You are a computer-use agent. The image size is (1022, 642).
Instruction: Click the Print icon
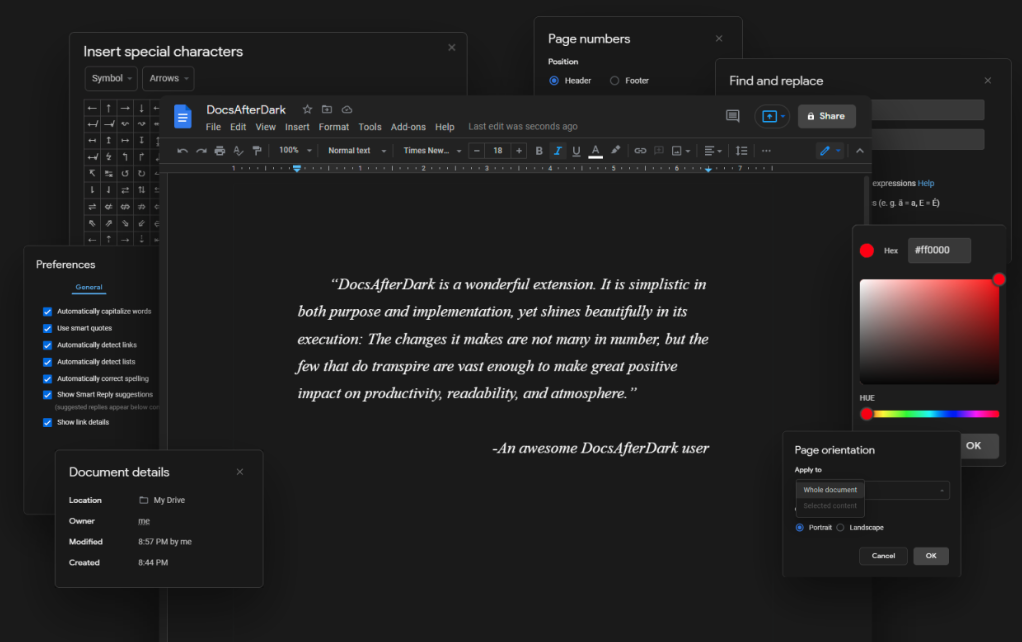pyautogui.click(x=220, y=151)
